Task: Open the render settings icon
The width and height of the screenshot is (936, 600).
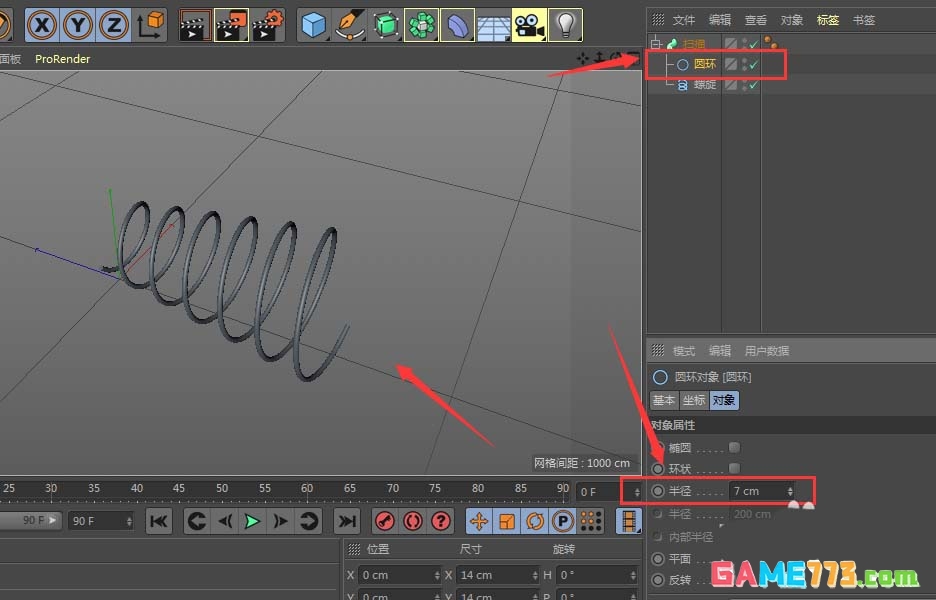Action: [x=268, y=25]
